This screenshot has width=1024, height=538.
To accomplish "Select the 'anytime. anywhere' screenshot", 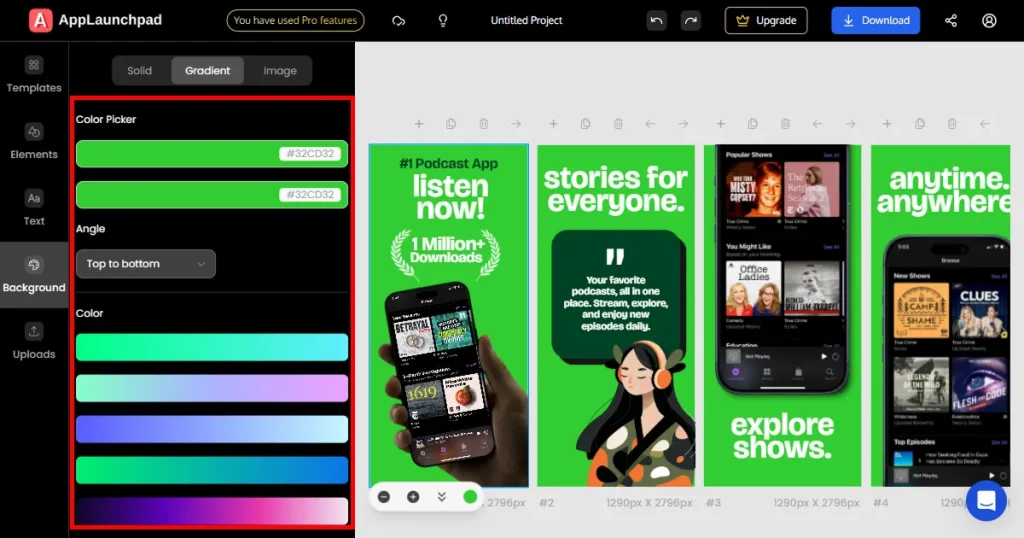I will [x=940, y=315].
